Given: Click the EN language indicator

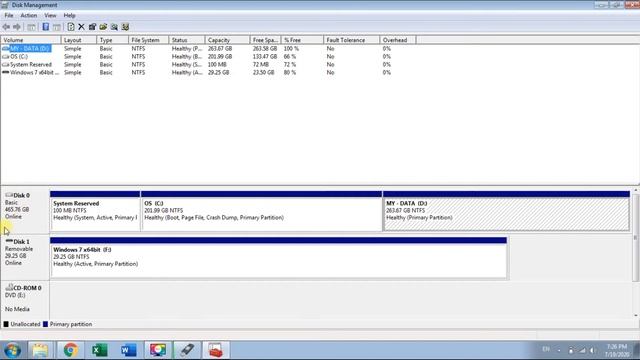Looking at the screenshot, I should [546, 349].
